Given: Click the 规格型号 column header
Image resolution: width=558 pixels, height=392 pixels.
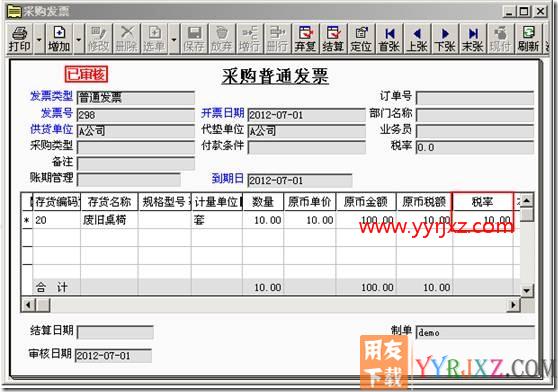Looking at the screenshot, I should tap(165, 202).
